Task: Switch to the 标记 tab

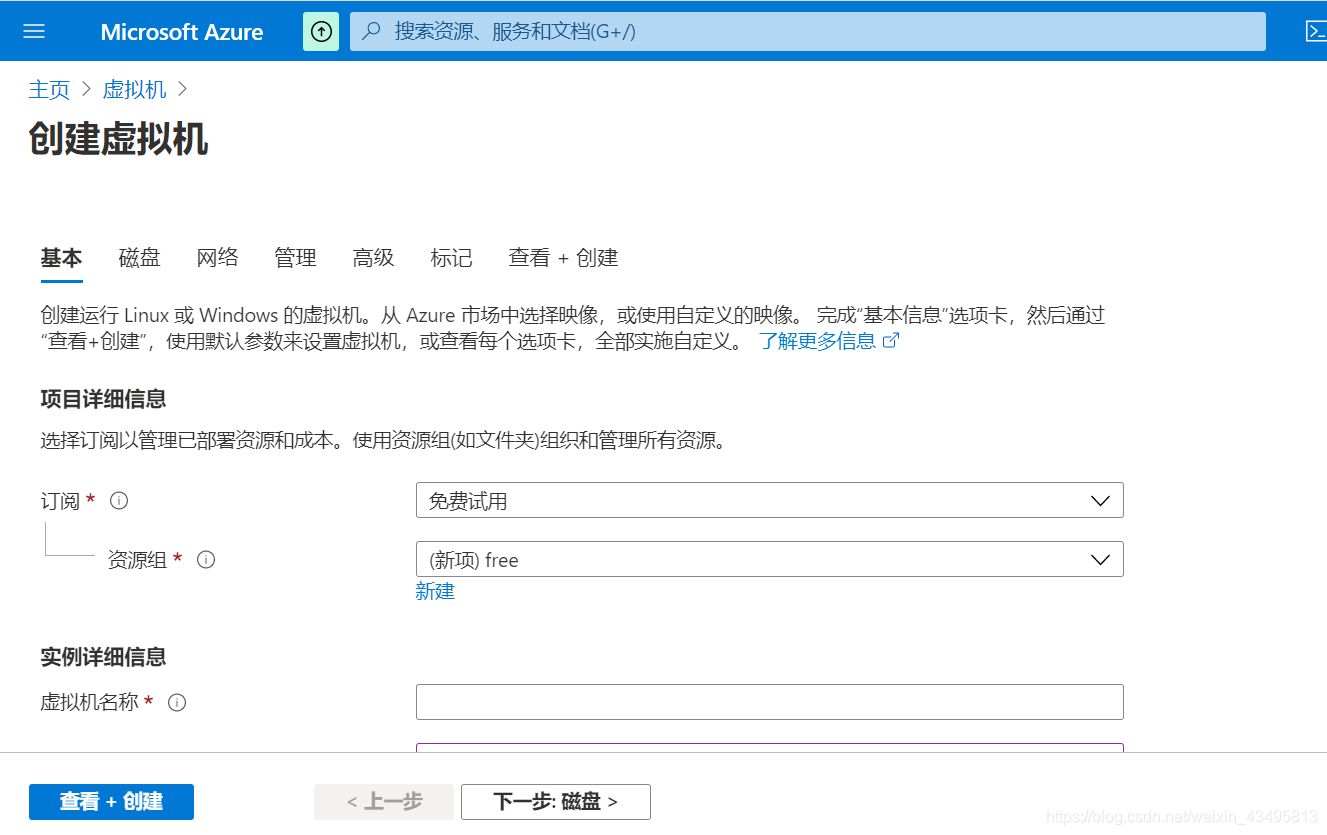Action: click(x=451, y=258)
